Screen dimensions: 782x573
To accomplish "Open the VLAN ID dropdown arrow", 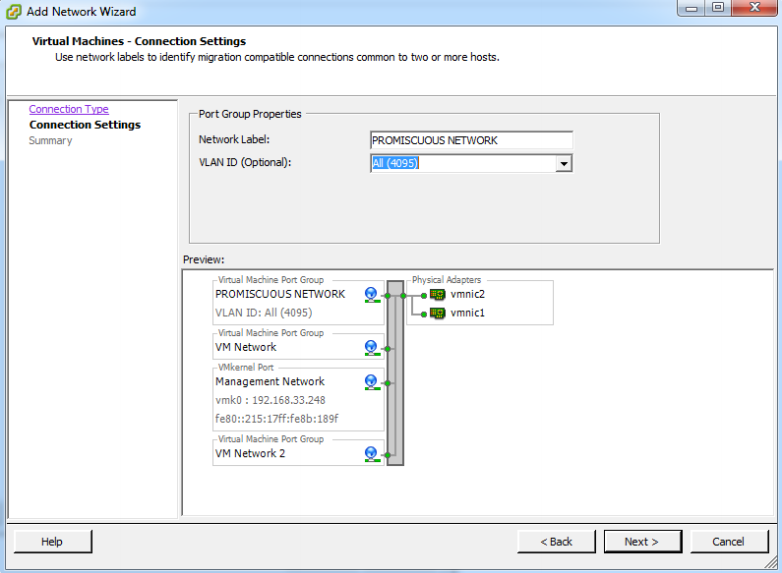I will (563, 163).
